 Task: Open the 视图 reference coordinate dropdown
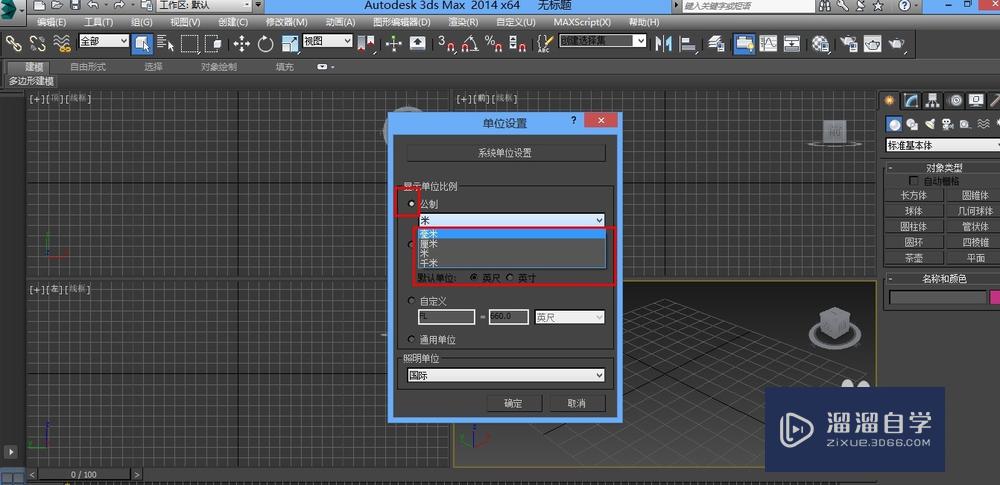click(x=327, y=41)
